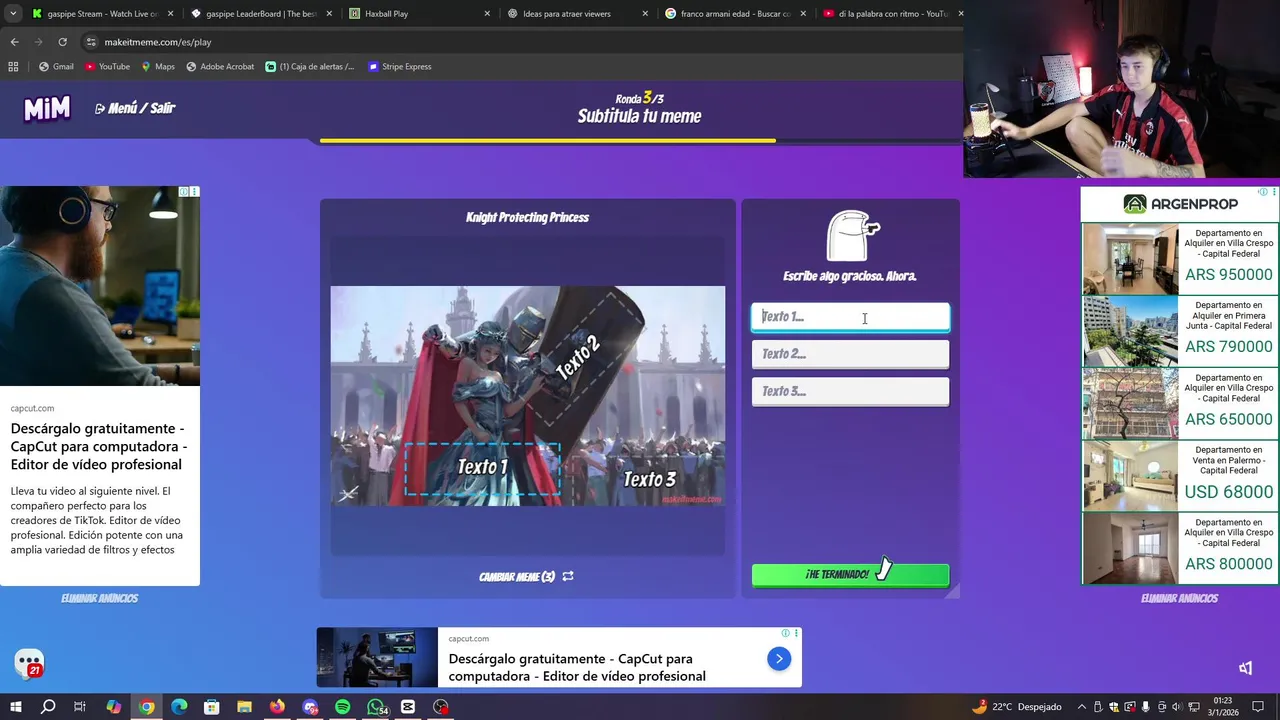Click Cambiar meme (3) shuffle button
1280x720 pixels.
[526, 577]
